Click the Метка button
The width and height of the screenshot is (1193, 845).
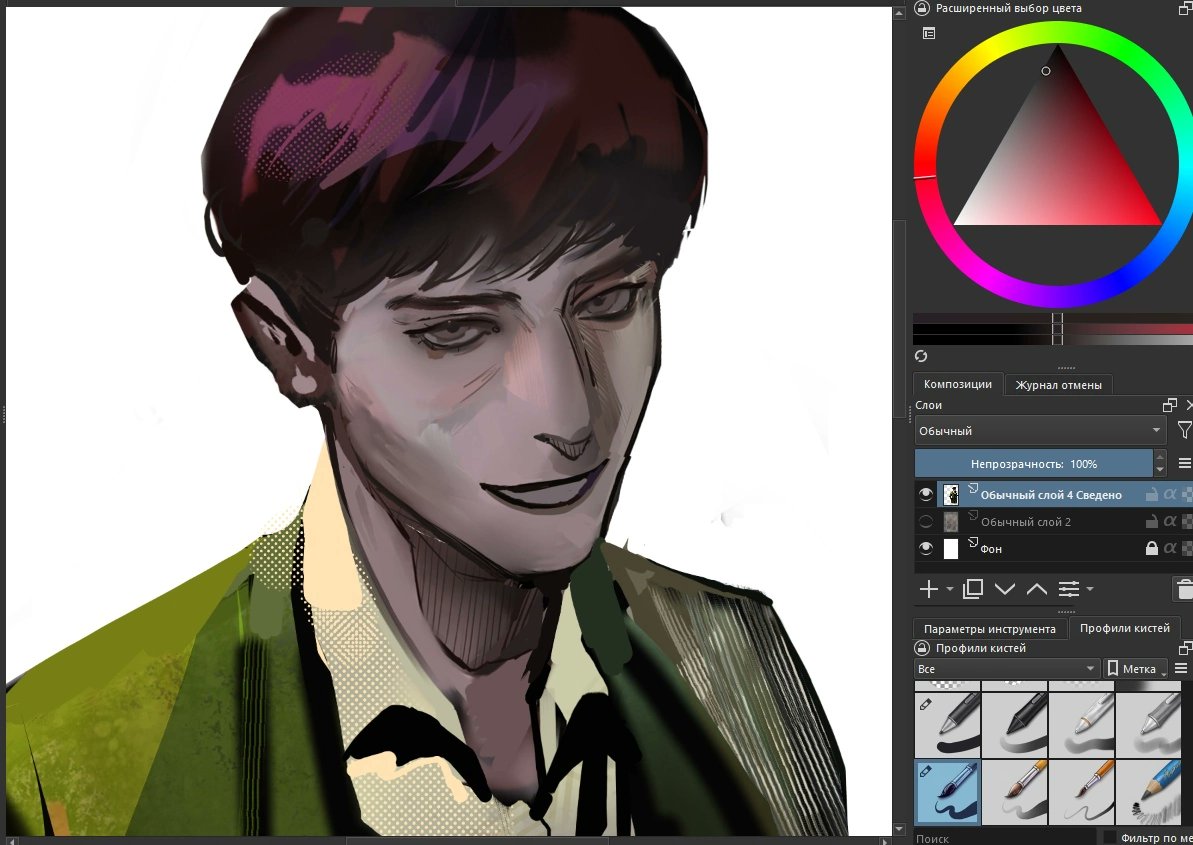(1136, 668)
